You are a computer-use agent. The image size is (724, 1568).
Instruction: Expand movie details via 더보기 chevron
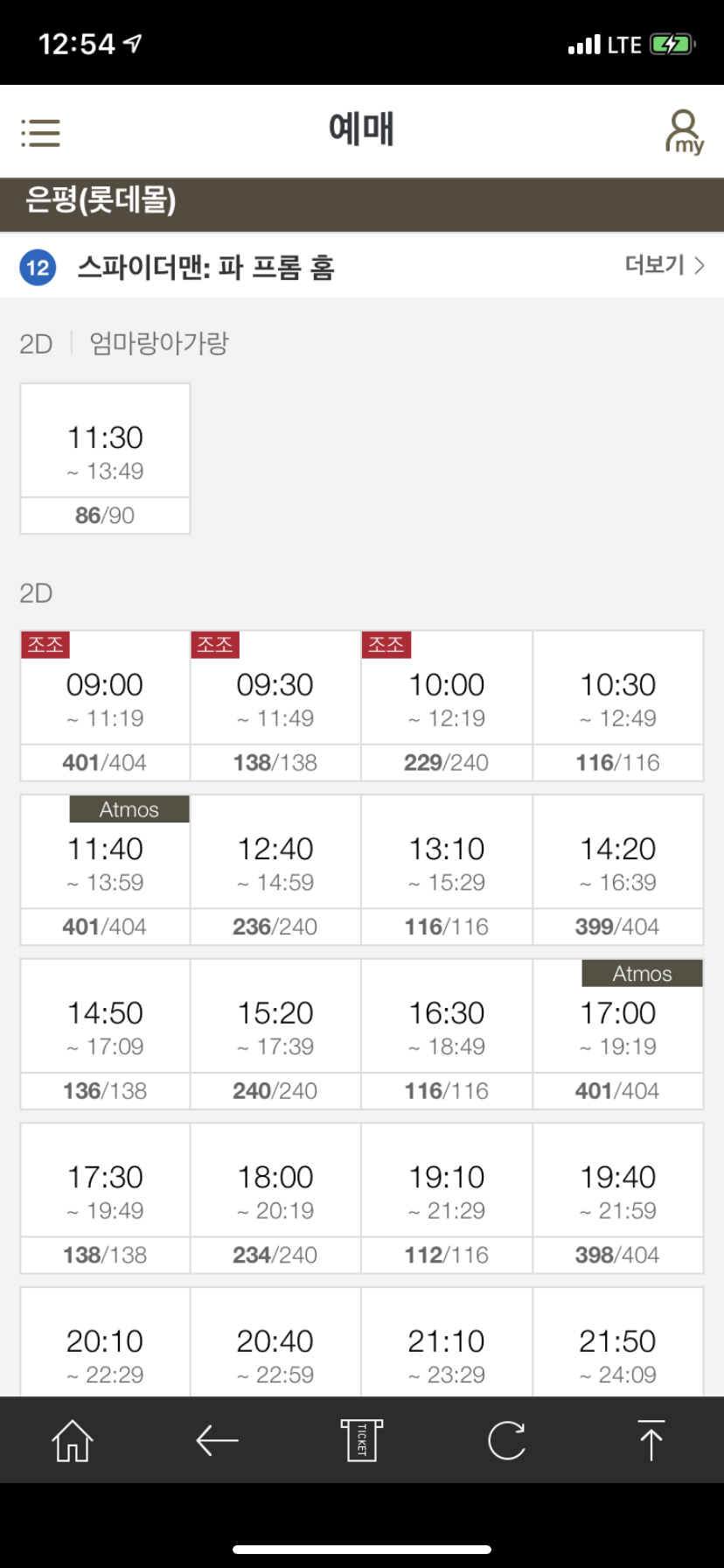[x=665, y=265]
